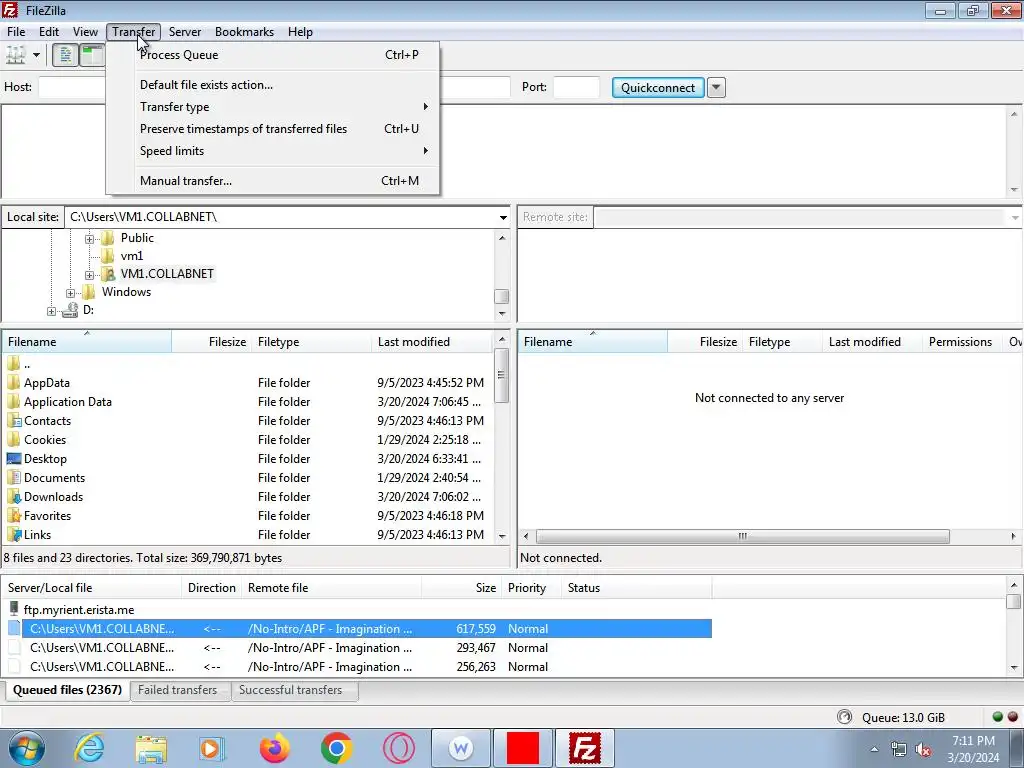
Task: Open the Server menu
Action: click(185, 32)
